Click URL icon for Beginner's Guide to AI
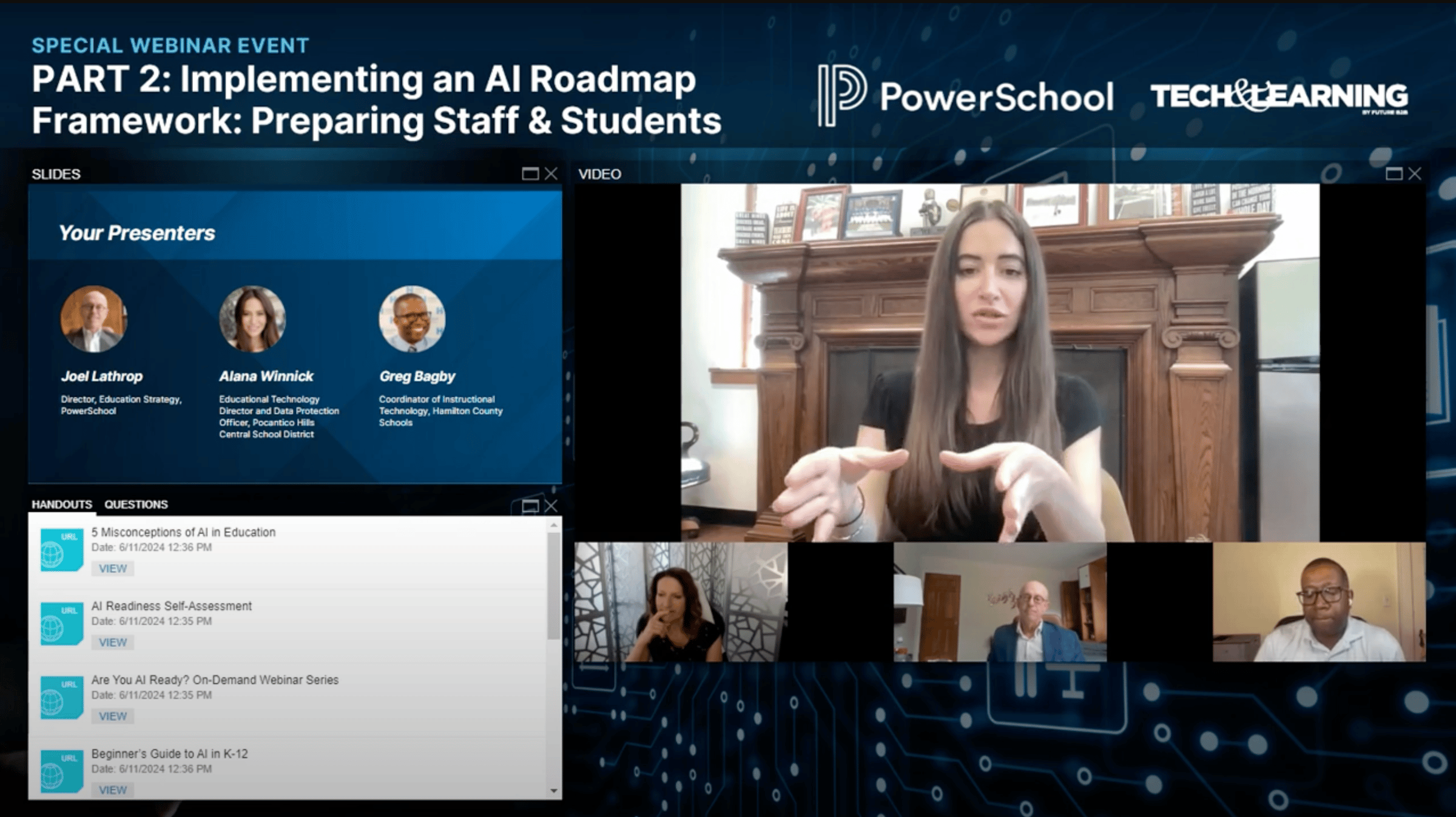This screenshot has height=817, width=1456. [61, 772]
